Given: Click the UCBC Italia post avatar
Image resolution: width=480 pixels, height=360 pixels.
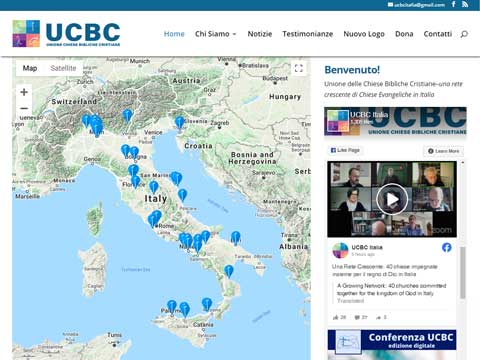Looking at the screenshot, I should pyautogui.click(x=340, y=250).
